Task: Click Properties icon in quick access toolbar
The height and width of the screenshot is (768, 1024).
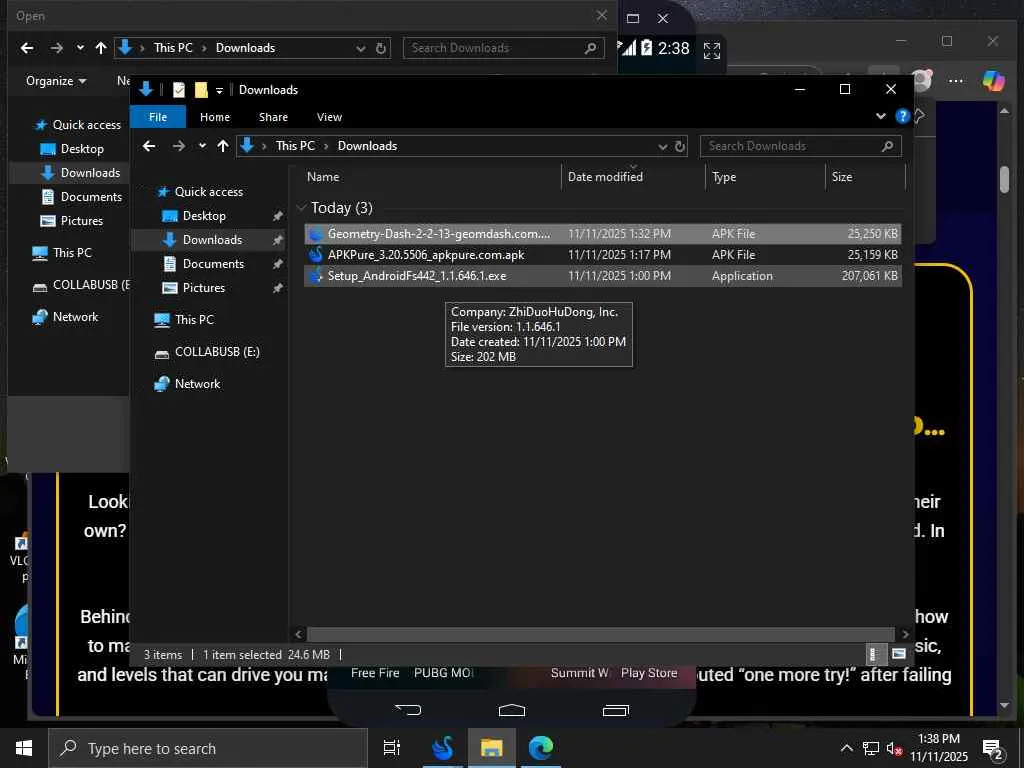Action: [178, 89]
